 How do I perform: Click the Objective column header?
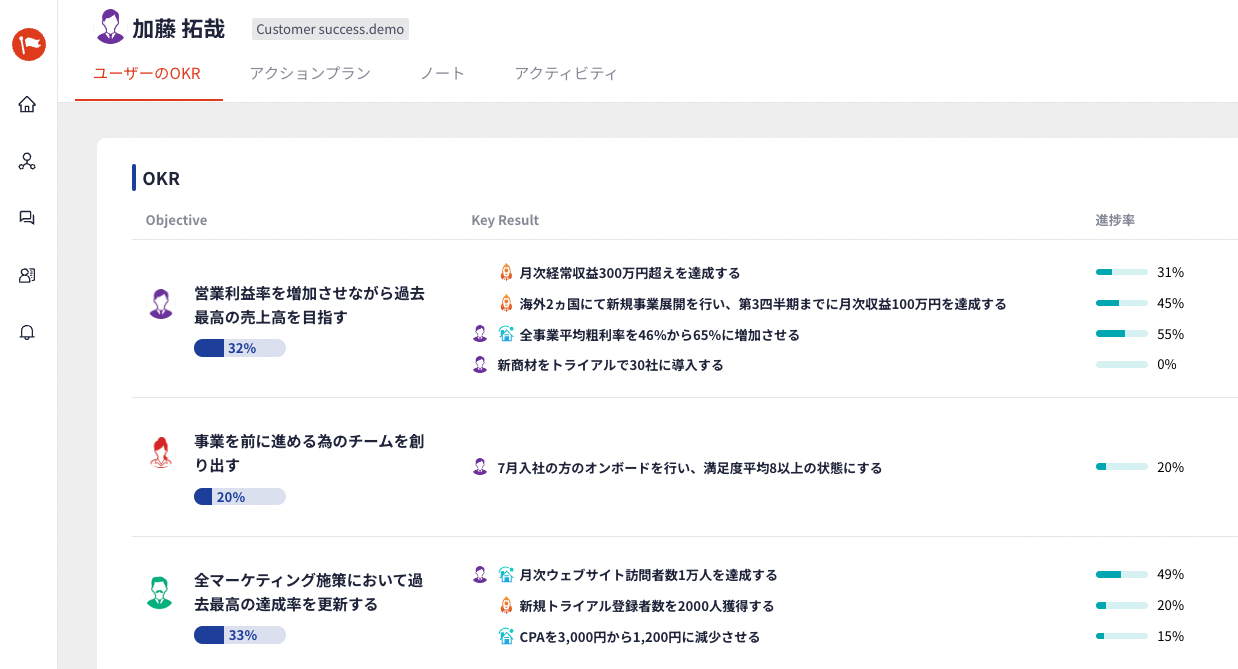tap(176, 220)
